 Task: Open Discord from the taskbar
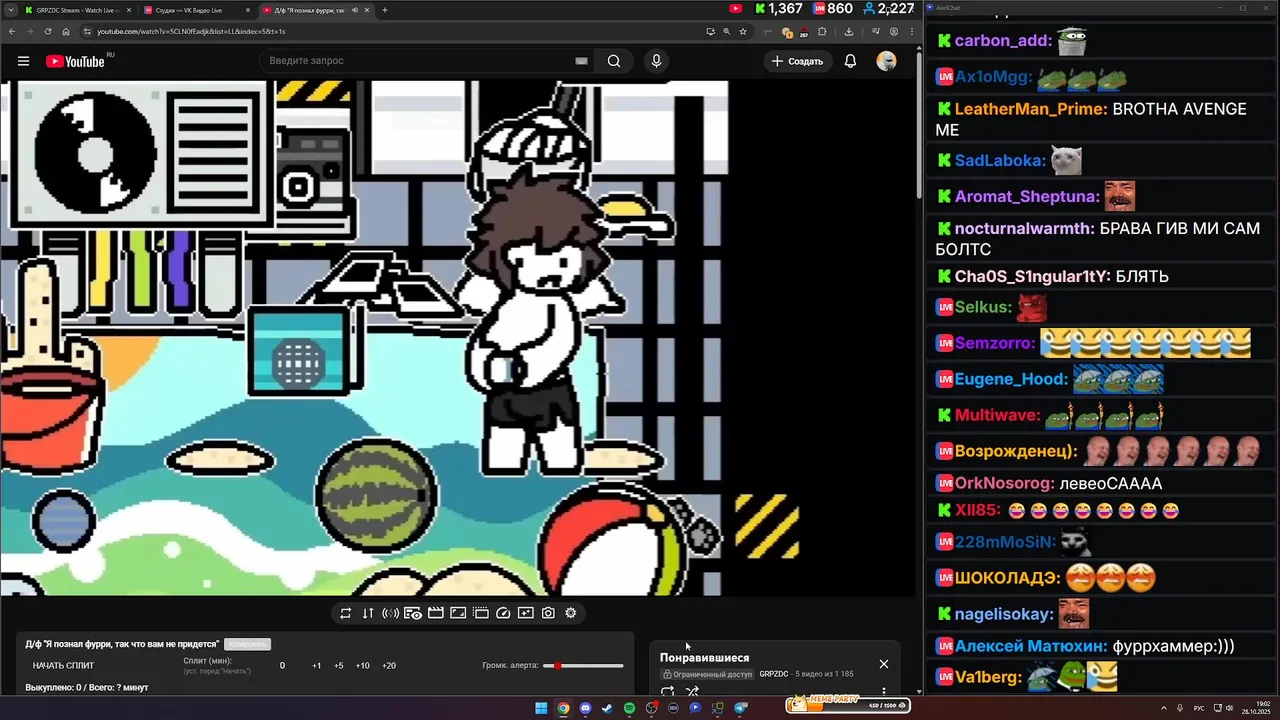pos(585,708)
